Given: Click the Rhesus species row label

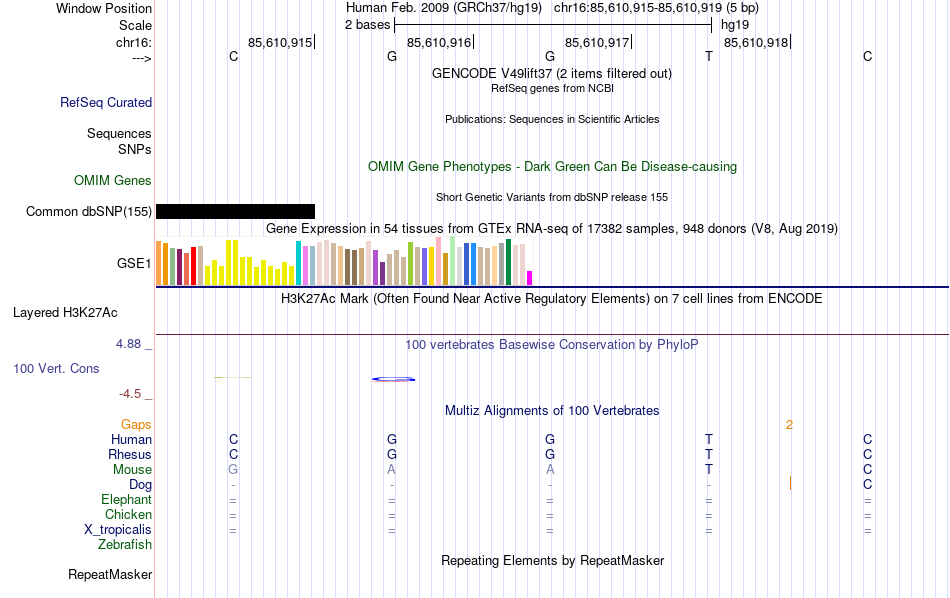Looking at the screenshot, I should tap(130, 454).
